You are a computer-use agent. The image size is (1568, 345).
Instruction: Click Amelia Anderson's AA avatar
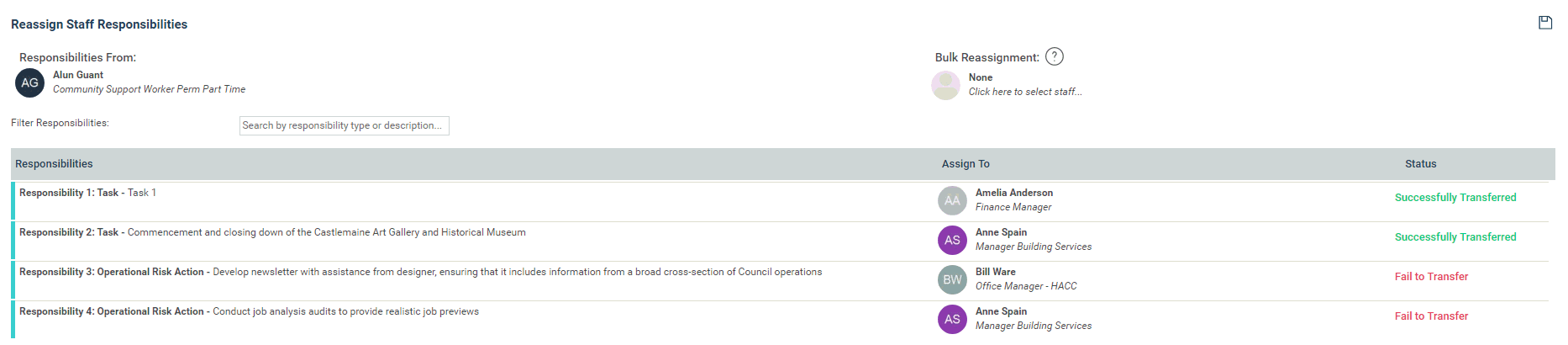[x=952, y=200]
